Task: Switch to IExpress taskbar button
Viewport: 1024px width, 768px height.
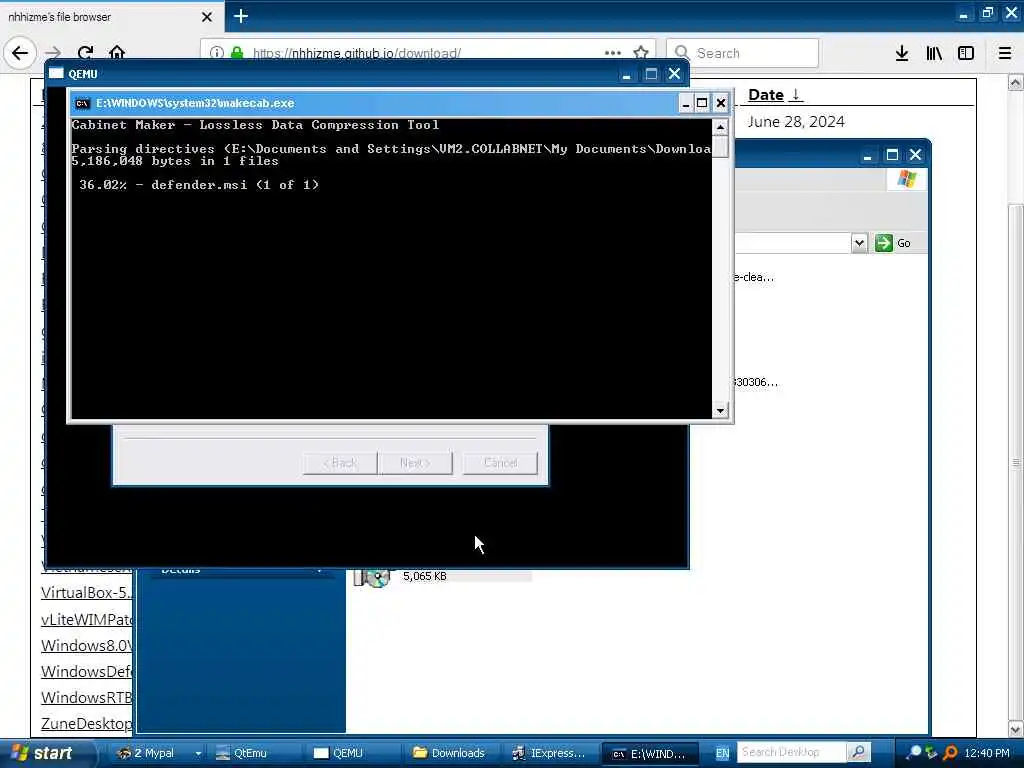Action: click(549, 753)
